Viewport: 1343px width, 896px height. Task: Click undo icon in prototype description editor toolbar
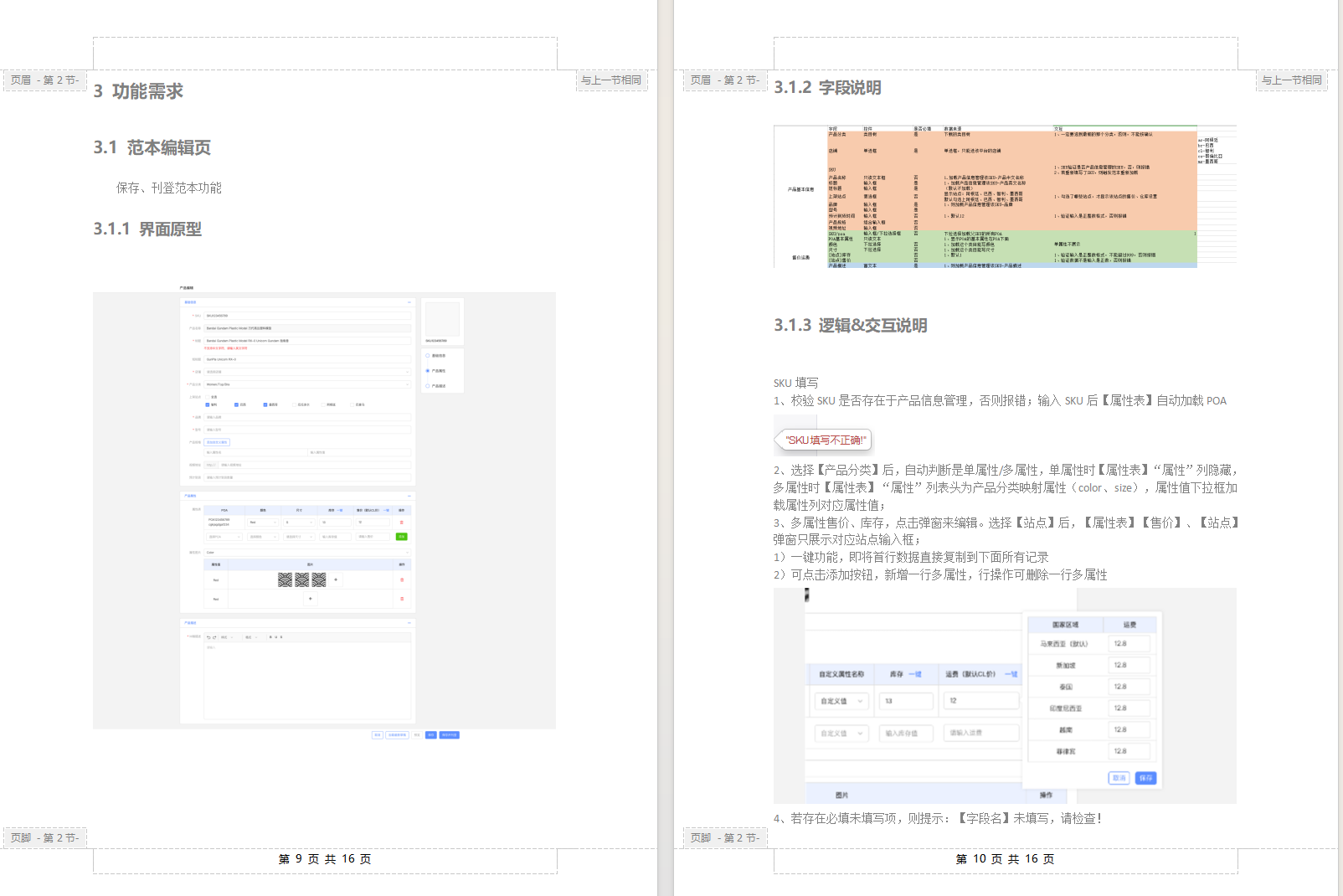click(208, 637)
